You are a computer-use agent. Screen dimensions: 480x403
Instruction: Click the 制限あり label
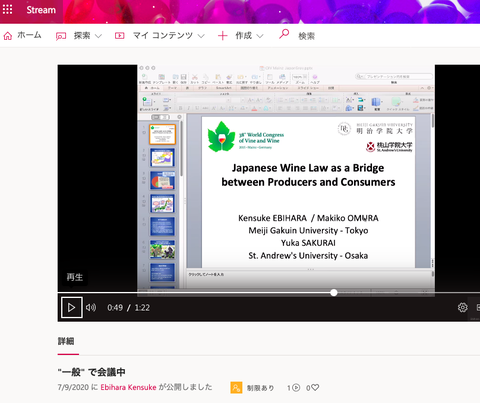(x=260, y=388)
